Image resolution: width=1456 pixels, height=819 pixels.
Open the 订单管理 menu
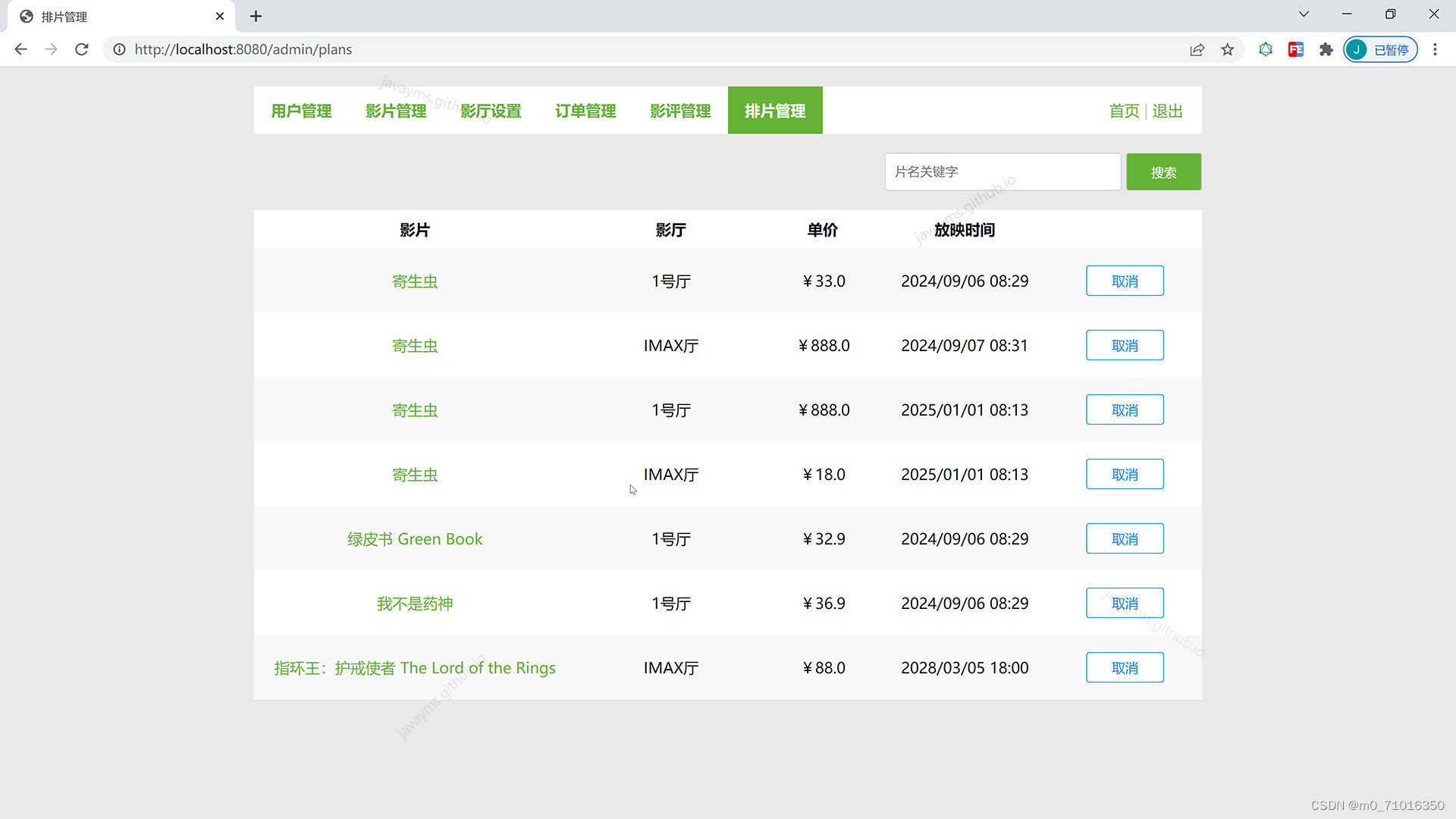(585, 111)
